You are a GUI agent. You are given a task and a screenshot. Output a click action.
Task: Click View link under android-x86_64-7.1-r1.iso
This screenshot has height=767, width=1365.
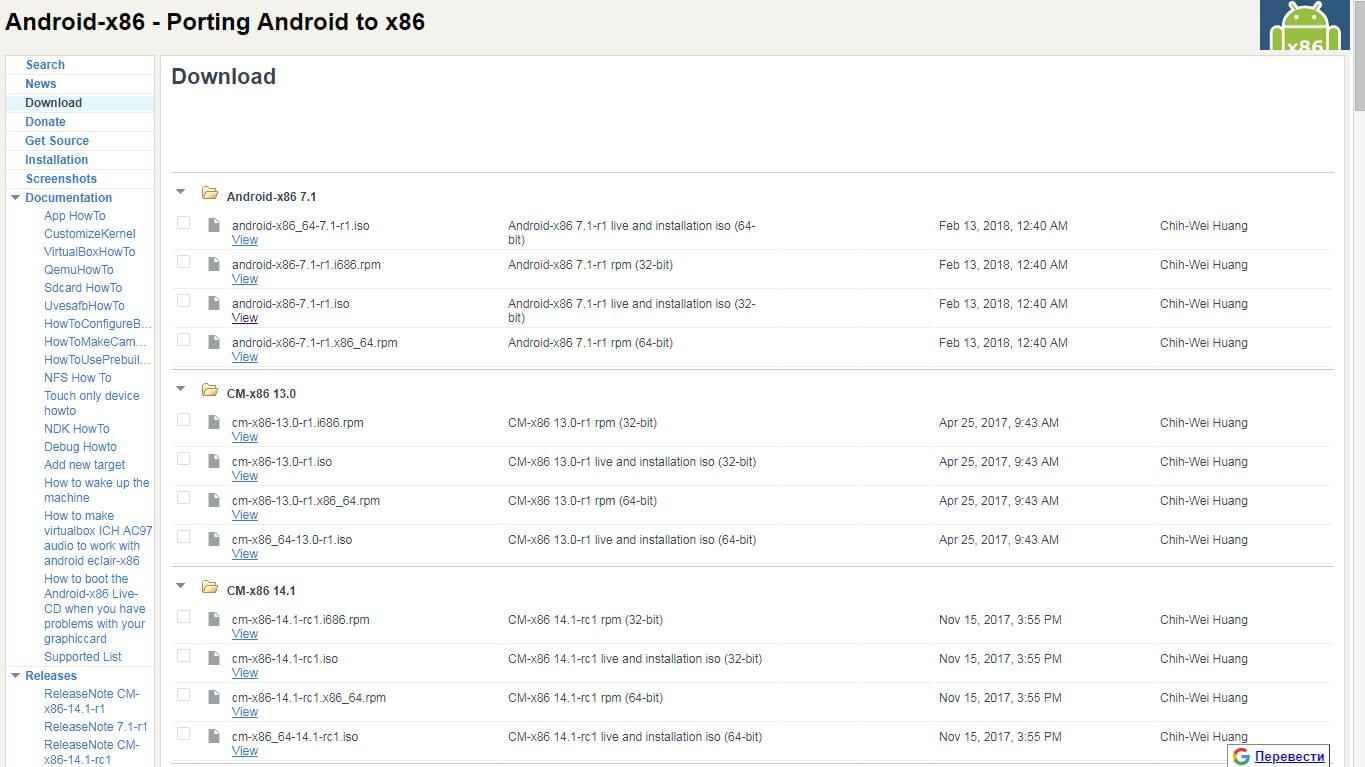245,240
